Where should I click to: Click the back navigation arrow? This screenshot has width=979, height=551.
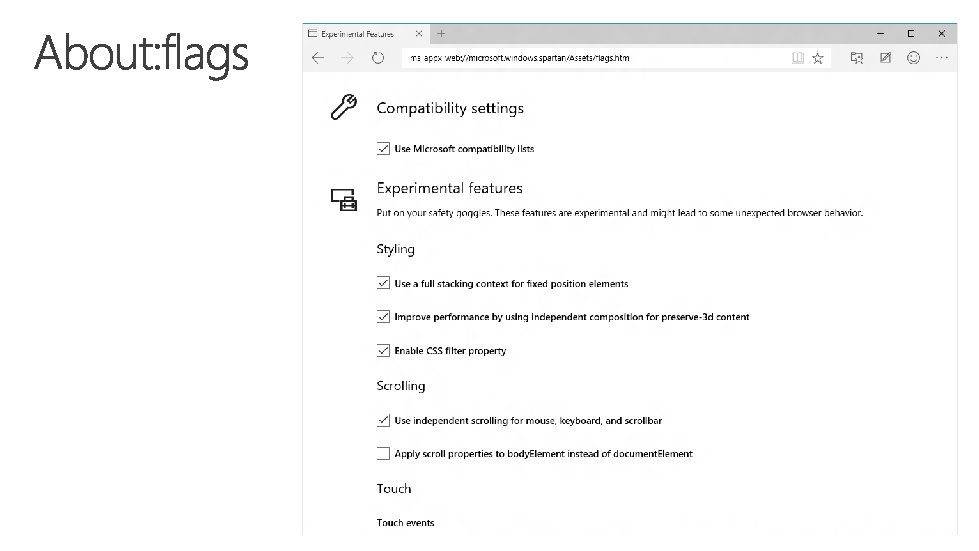click(318, 59)
